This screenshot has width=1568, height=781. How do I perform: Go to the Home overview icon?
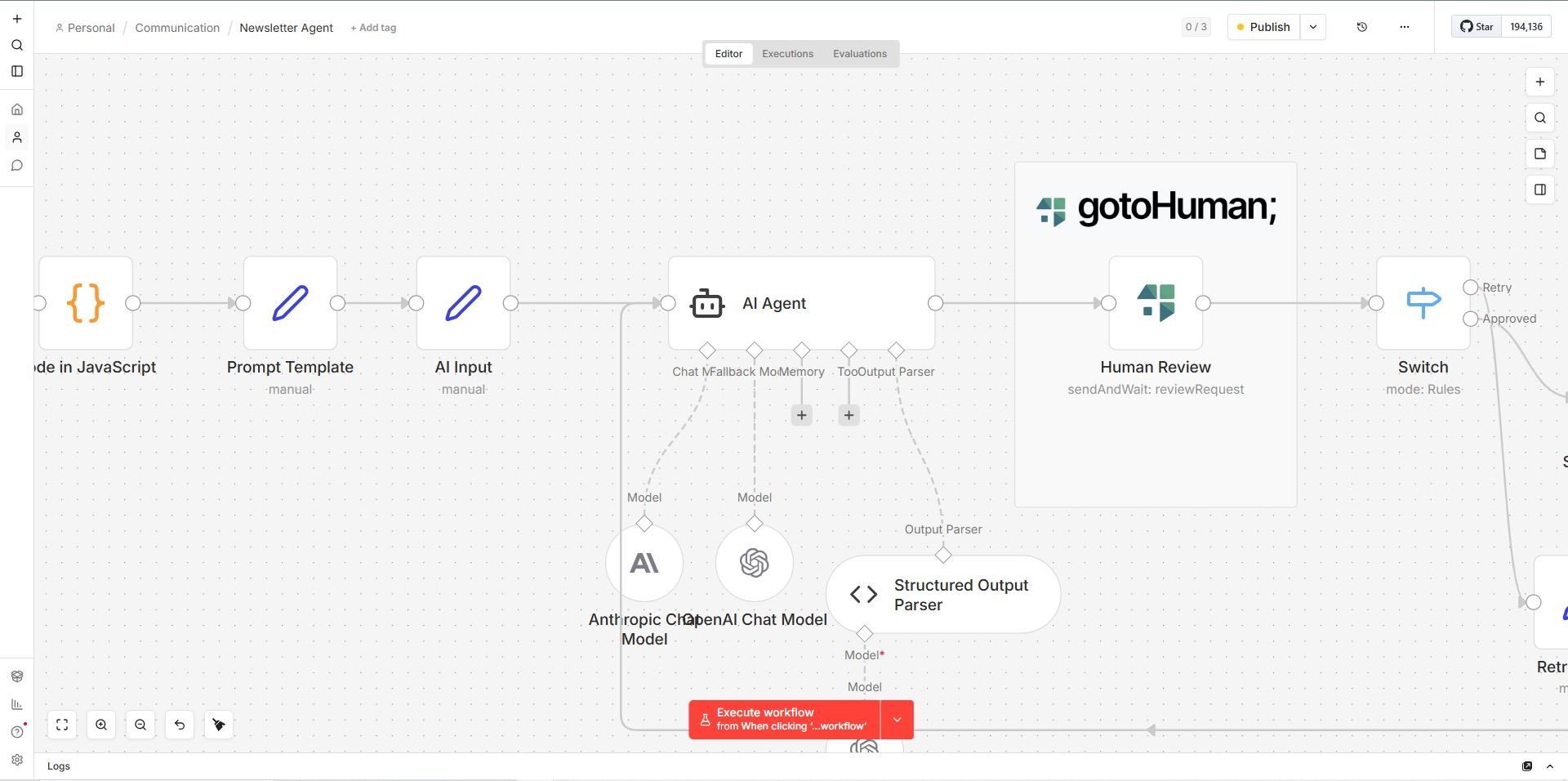point(17,109)
